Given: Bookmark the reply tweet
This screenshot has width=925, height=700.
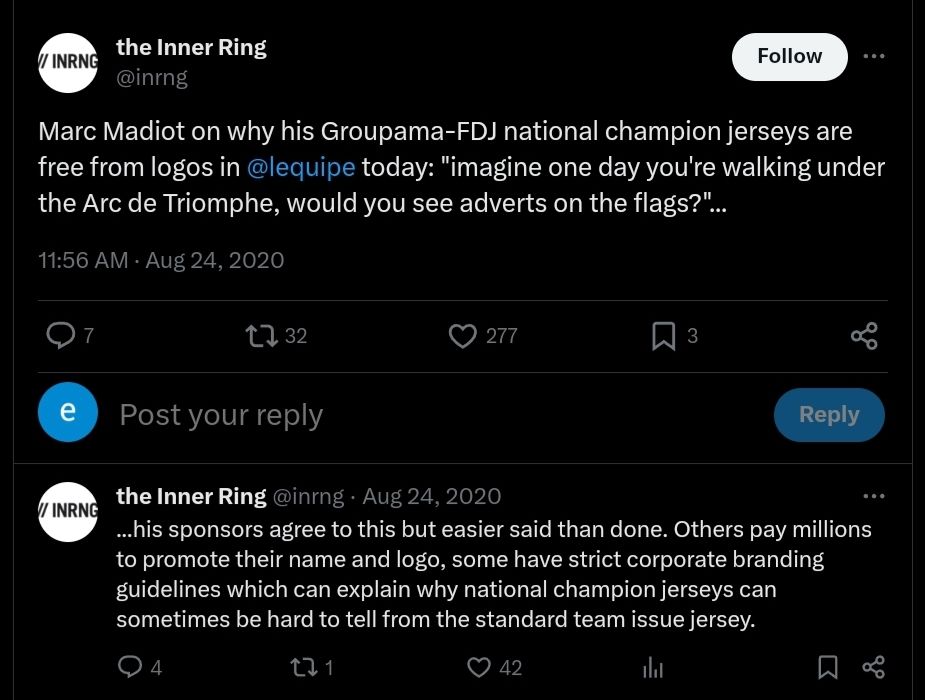Looking at the screenshot, I should tap(828, 667).
